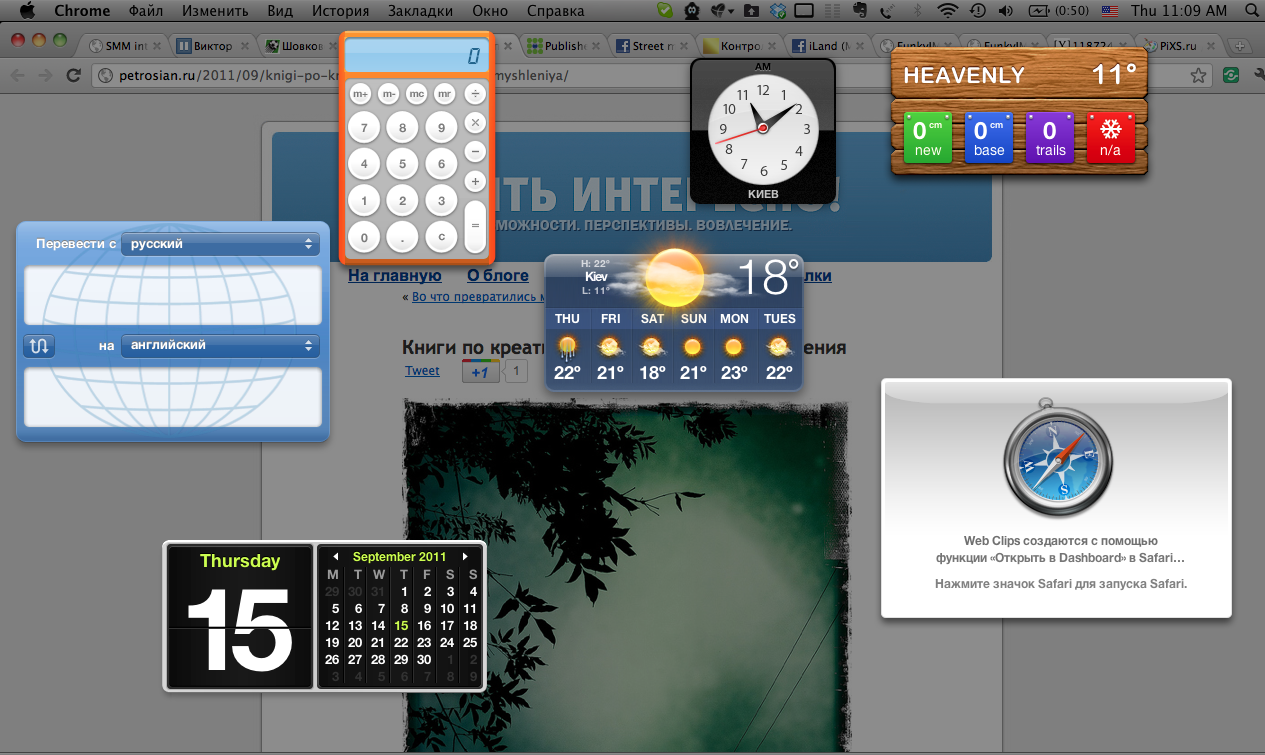Click the Google +1 button
Screen dimensions: 1265x755
pos(480,372)
